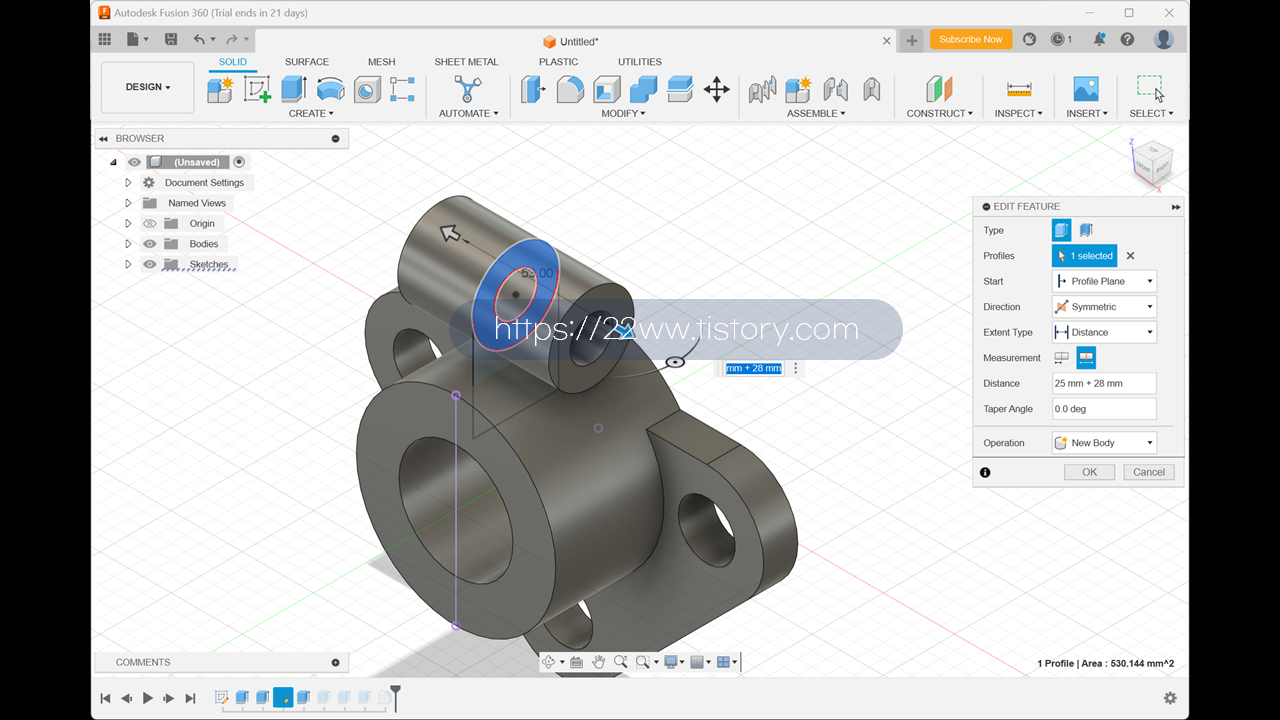Open the Start Profile Plane dropdown
The width and height of the screenshot is (1280, 720).
tap(1104, 281)
